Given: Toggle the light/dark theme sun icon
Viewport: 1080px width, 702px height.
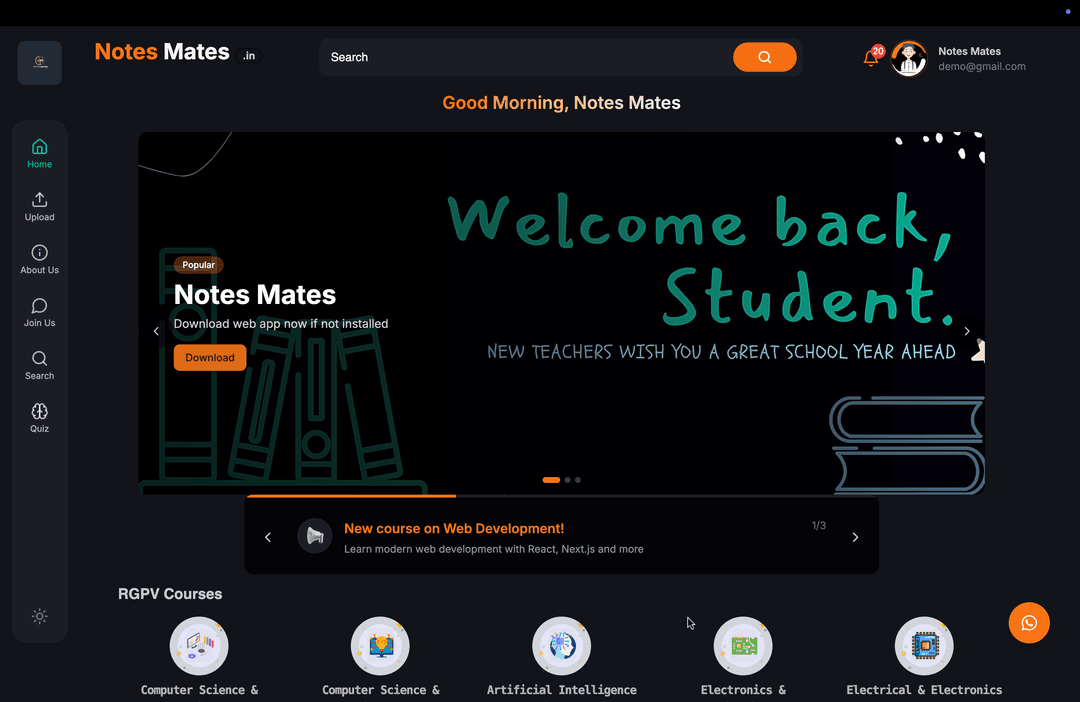Looking at the screenshot, I should (x=40, y=616).
